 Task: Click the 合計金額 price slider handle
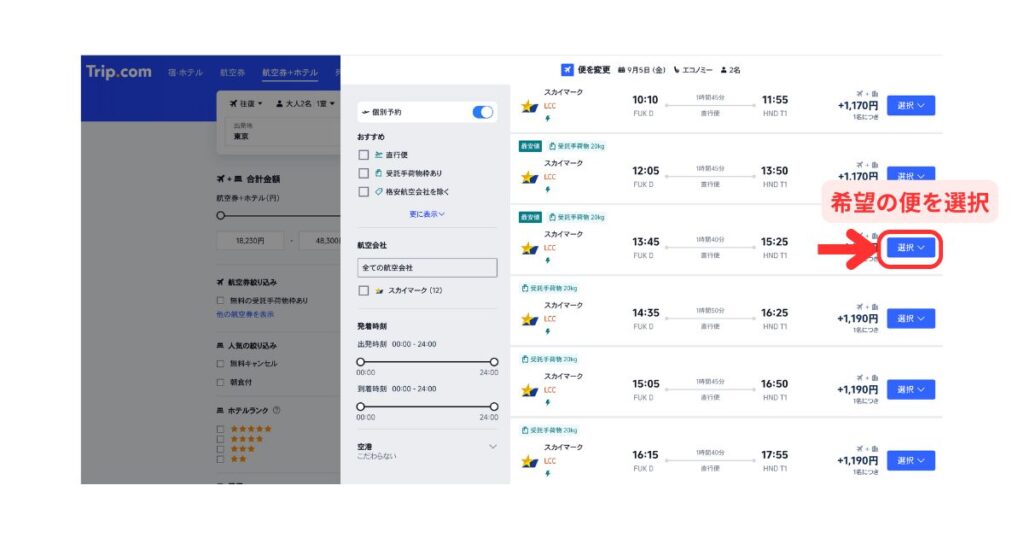(x=221, y=215)
